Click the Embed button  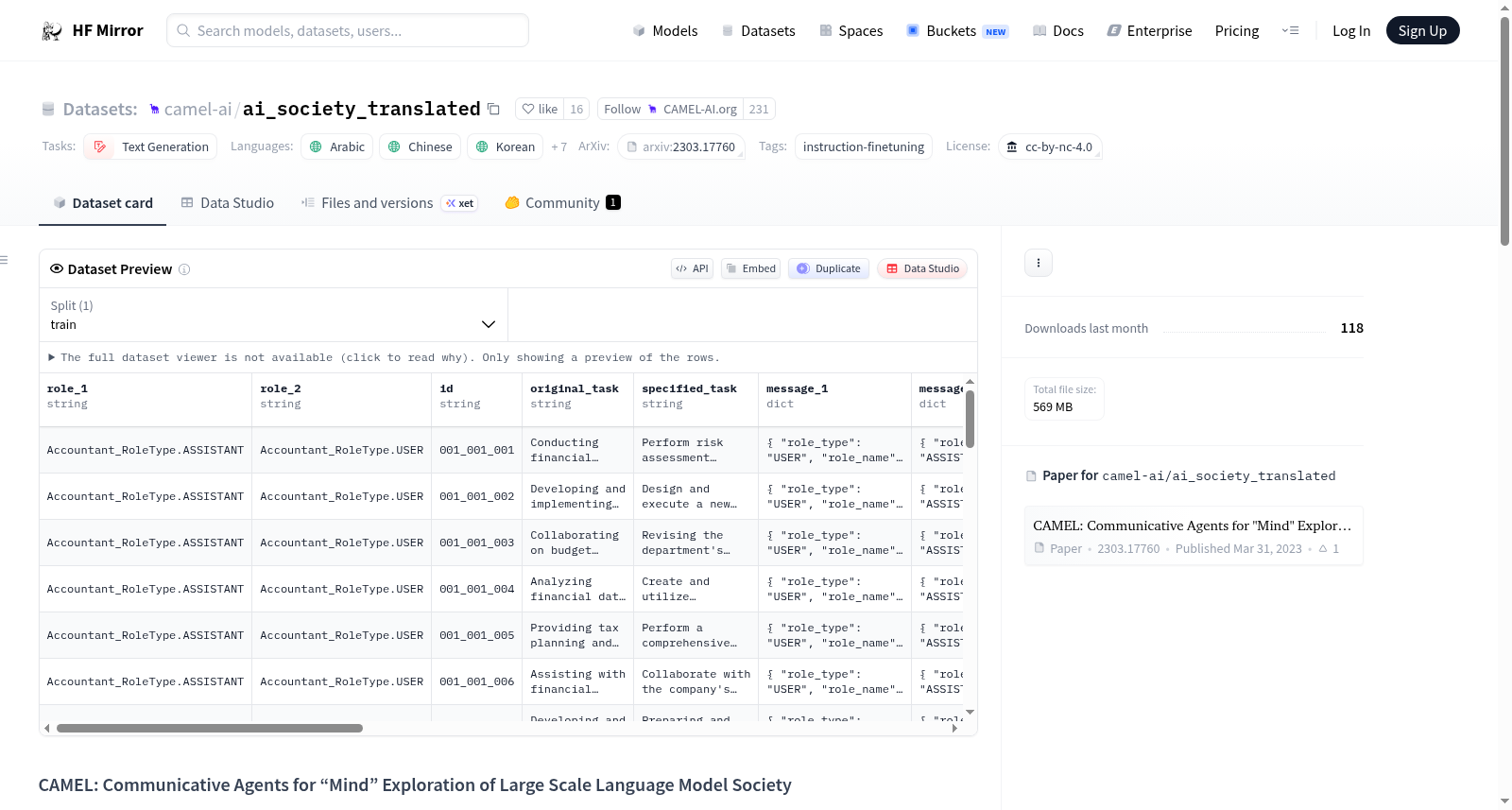click(750, 268)
